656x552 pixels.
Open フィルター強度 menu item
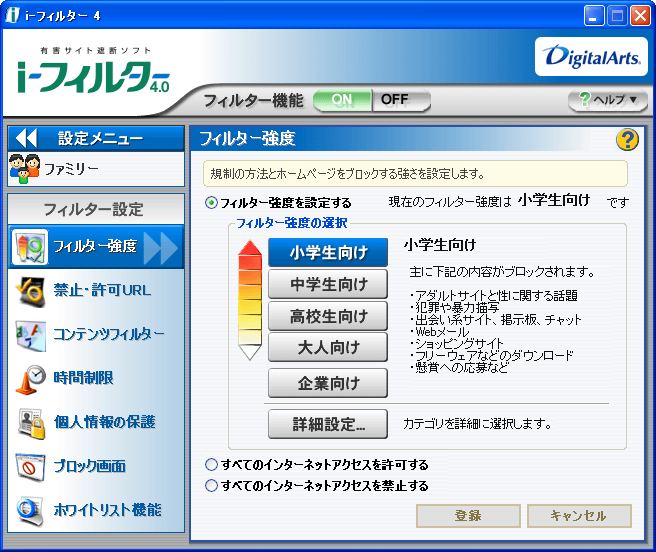point(96,247)
